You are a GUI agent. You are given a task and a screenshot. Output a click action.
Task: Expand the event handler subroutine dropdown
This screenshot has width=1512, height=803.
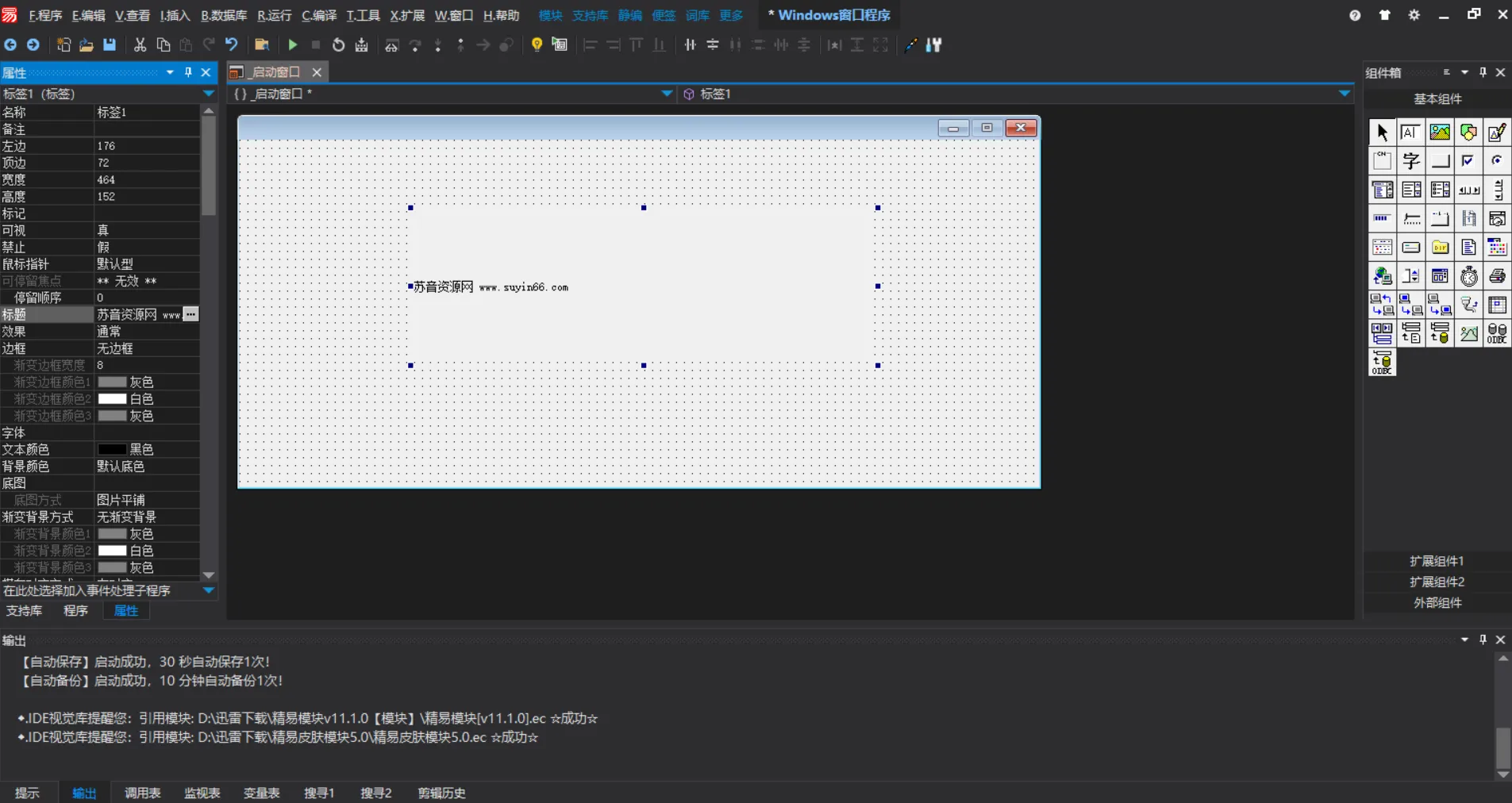(208, 590)
